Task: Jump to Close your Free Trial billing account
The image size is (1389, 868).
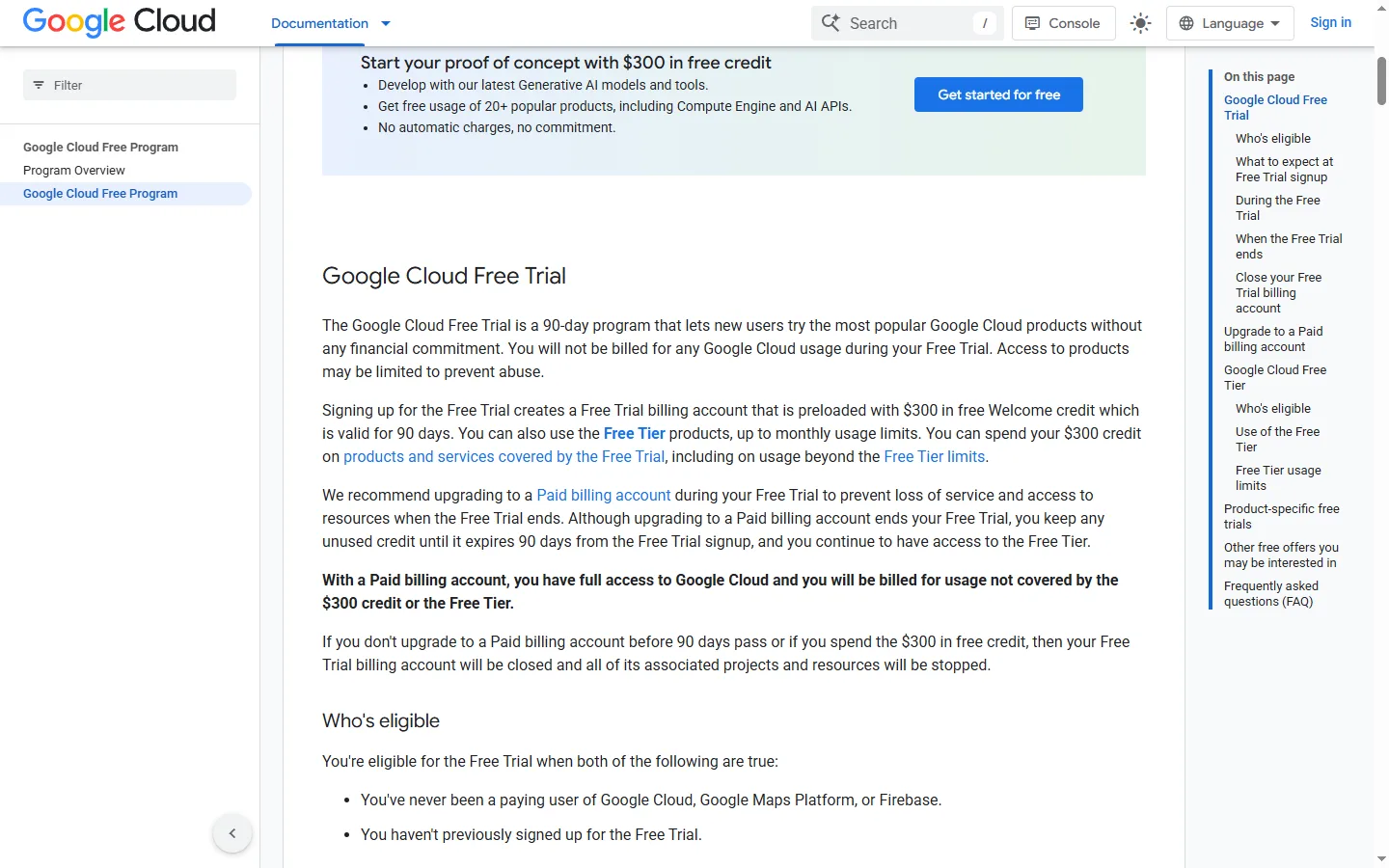Action: 1278,293
